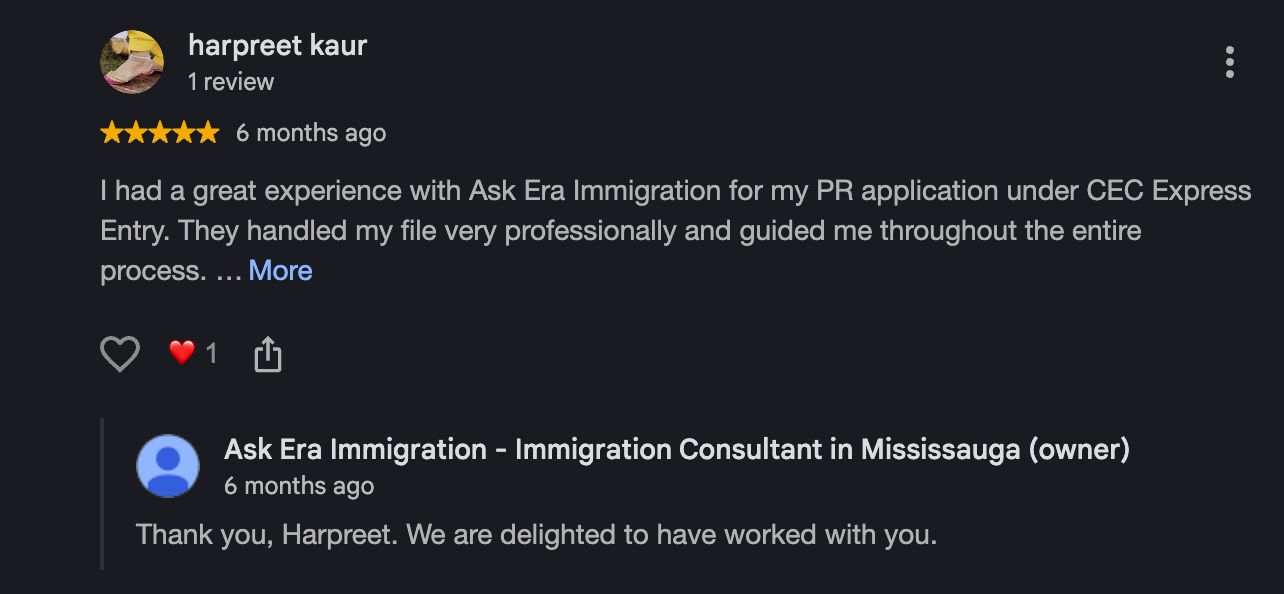Open harpreet kaur's reviewer profile name
The image size is (1284, 594).
click(278, 46)
